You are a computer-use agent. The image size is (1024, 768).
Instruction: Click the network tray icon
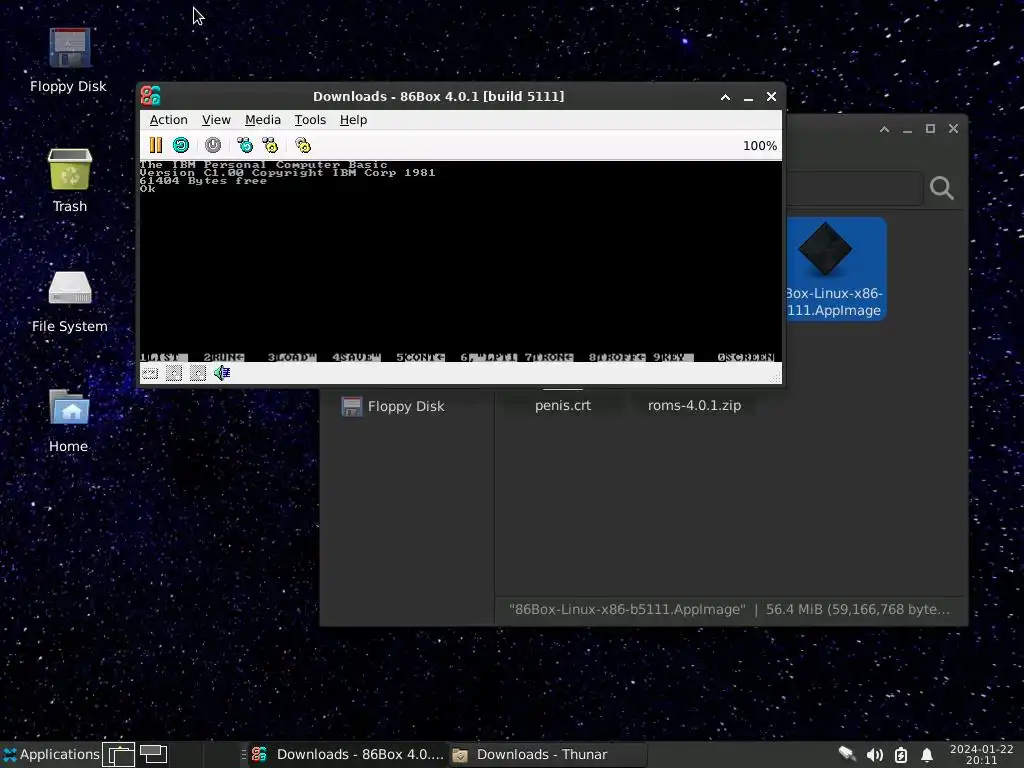(x=848, y=754)
